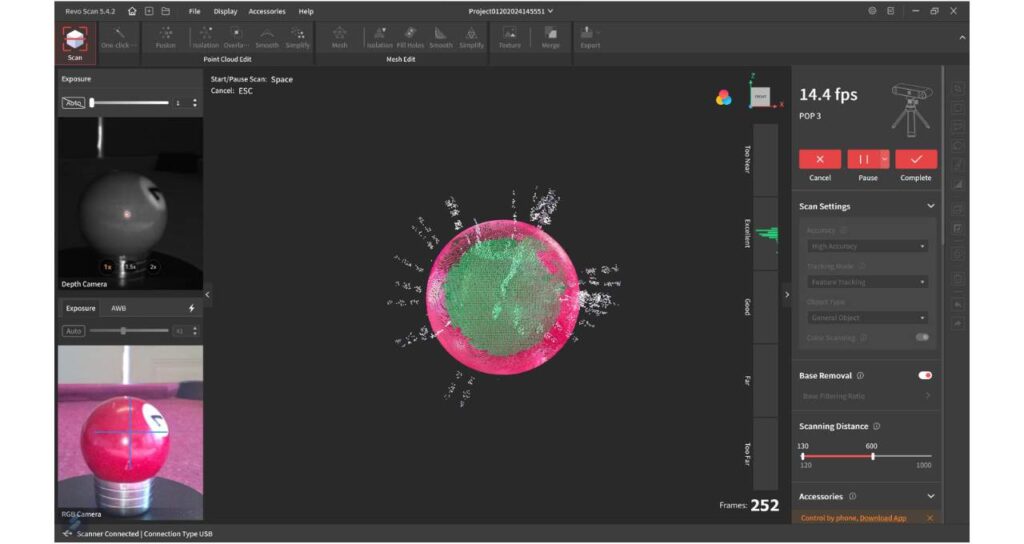Screen dimensions: 1024x544
Task: Open the Accuracy dropdown
Action: pyautogui.click(x=867, y=246)
